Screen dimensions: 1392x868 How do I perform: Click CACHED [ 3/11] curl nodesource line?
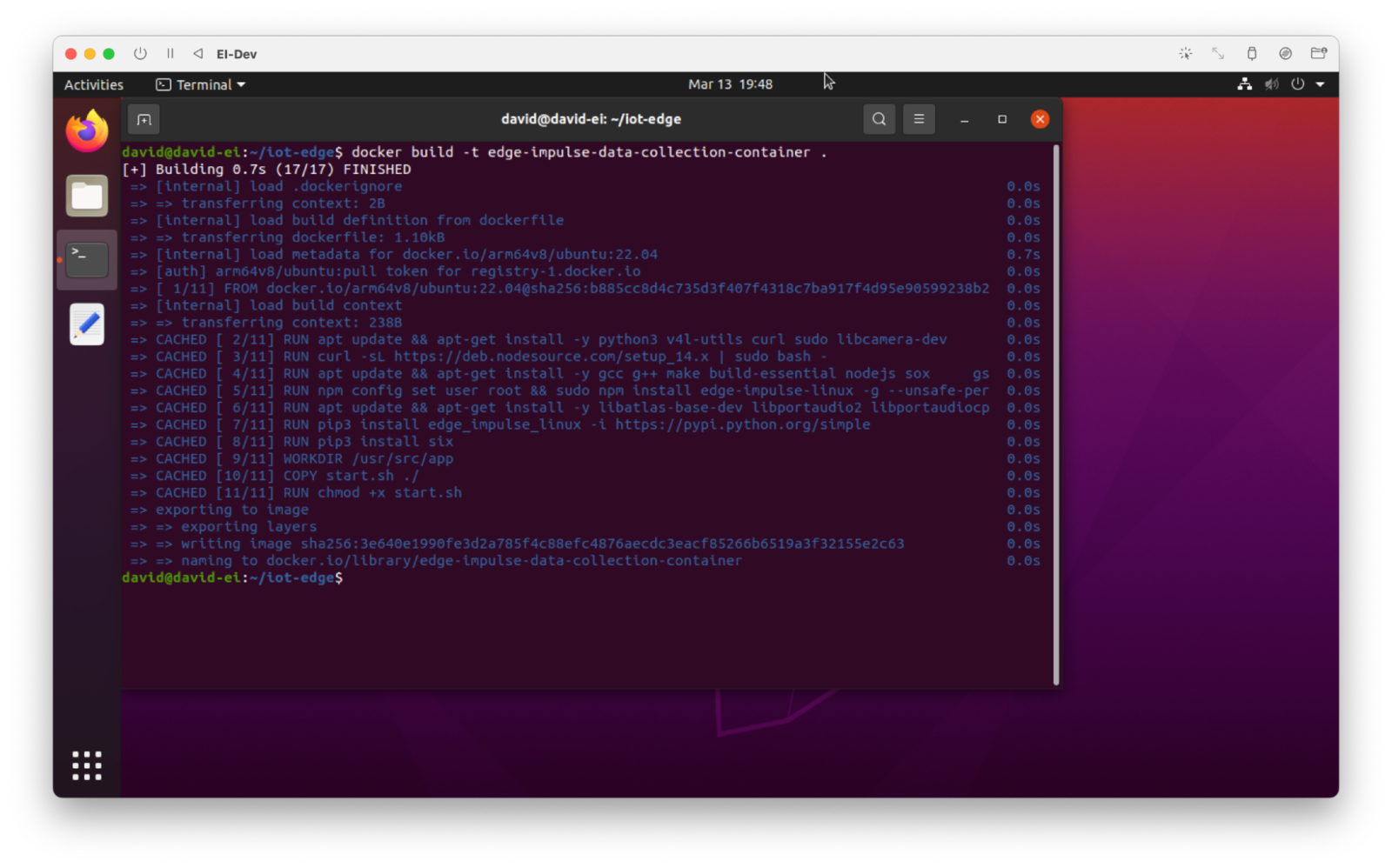479,357
